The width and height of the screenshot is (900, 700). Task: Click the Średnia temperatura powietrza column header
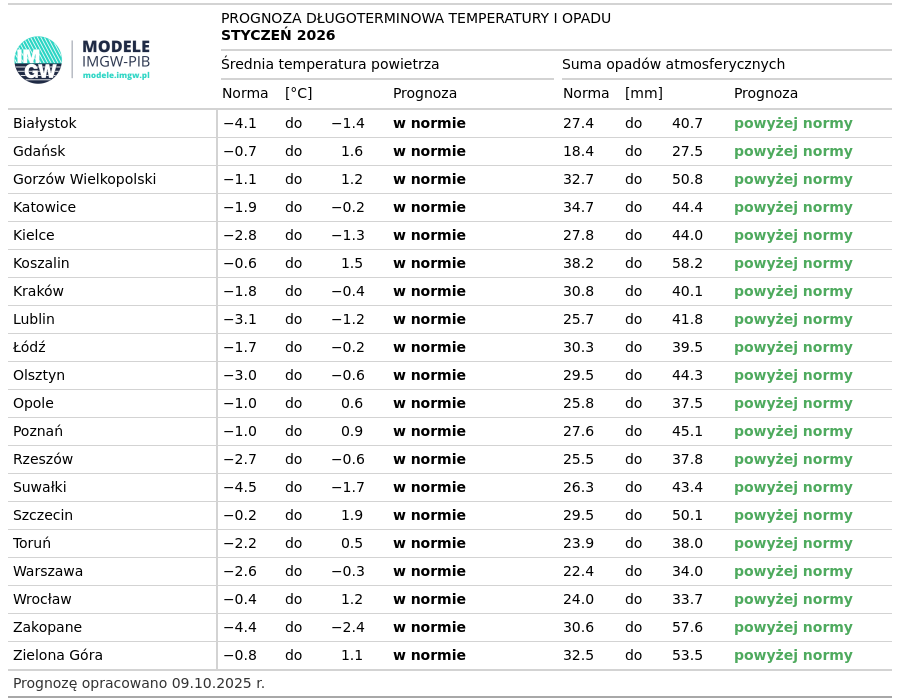click(x=330, y=65)
